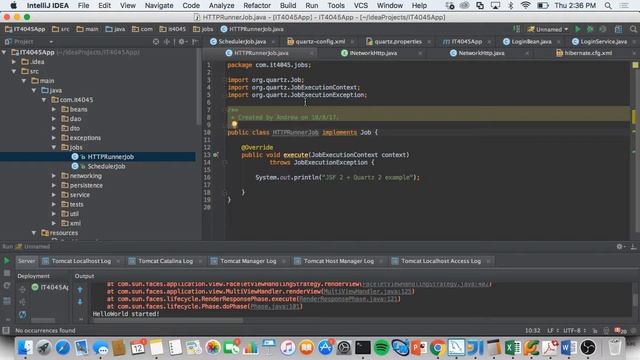
Task: Click the yellow warning stripe in the editor scrollbar
Action: 634,116
